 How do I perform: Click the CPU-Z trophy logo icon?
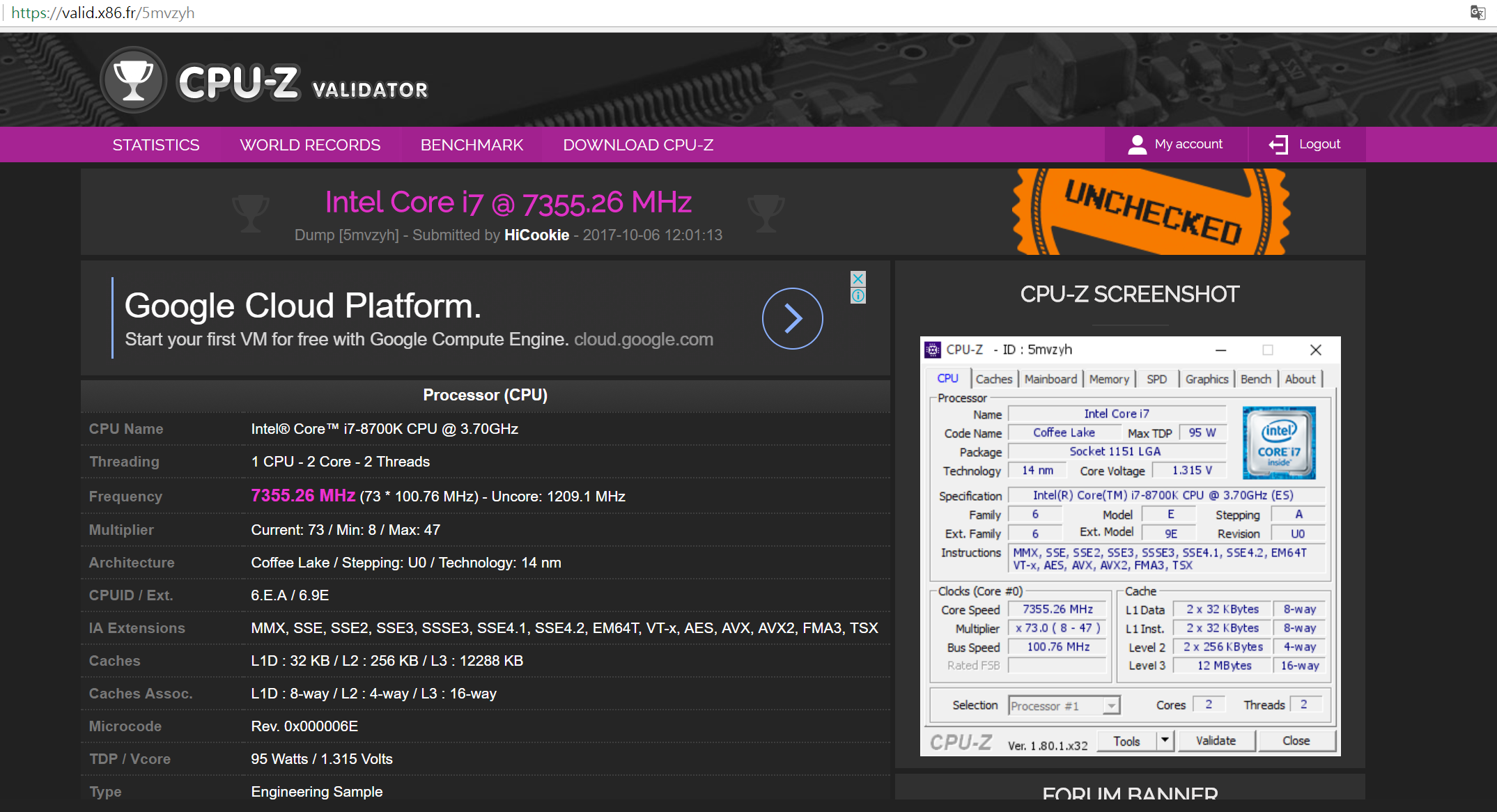133,79
